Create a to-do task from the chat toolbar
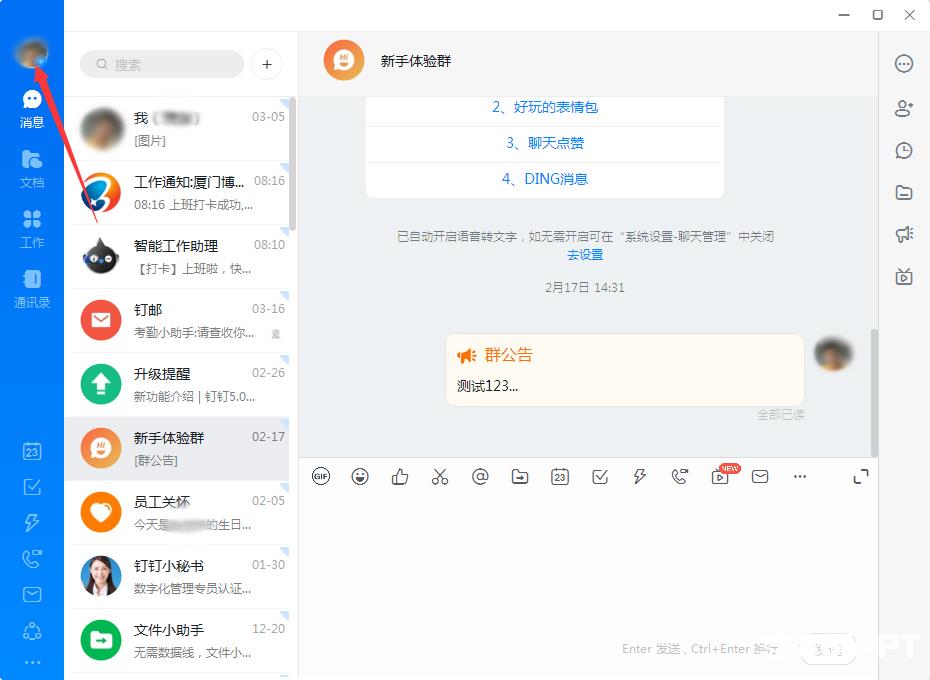Screen dimensions: 930x680 [x=600, y=476]
